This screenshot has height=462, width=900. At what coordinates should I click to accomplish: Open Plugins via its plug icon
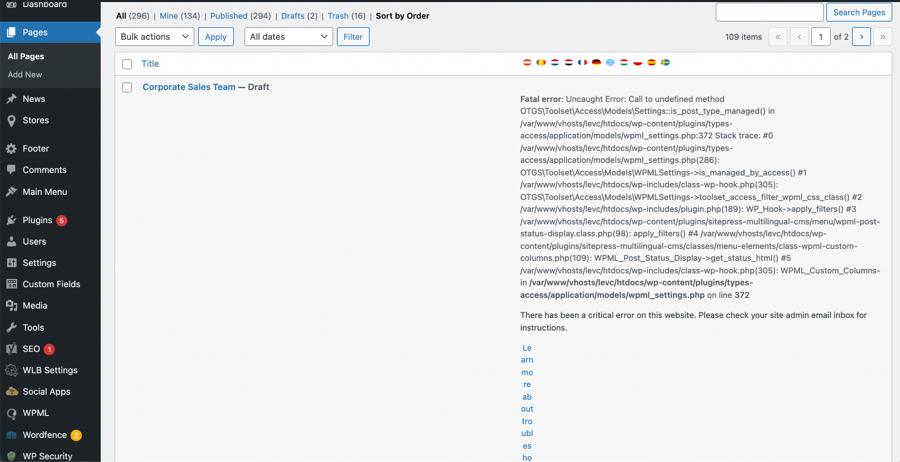pyautogui.click(x=12, y=220)
